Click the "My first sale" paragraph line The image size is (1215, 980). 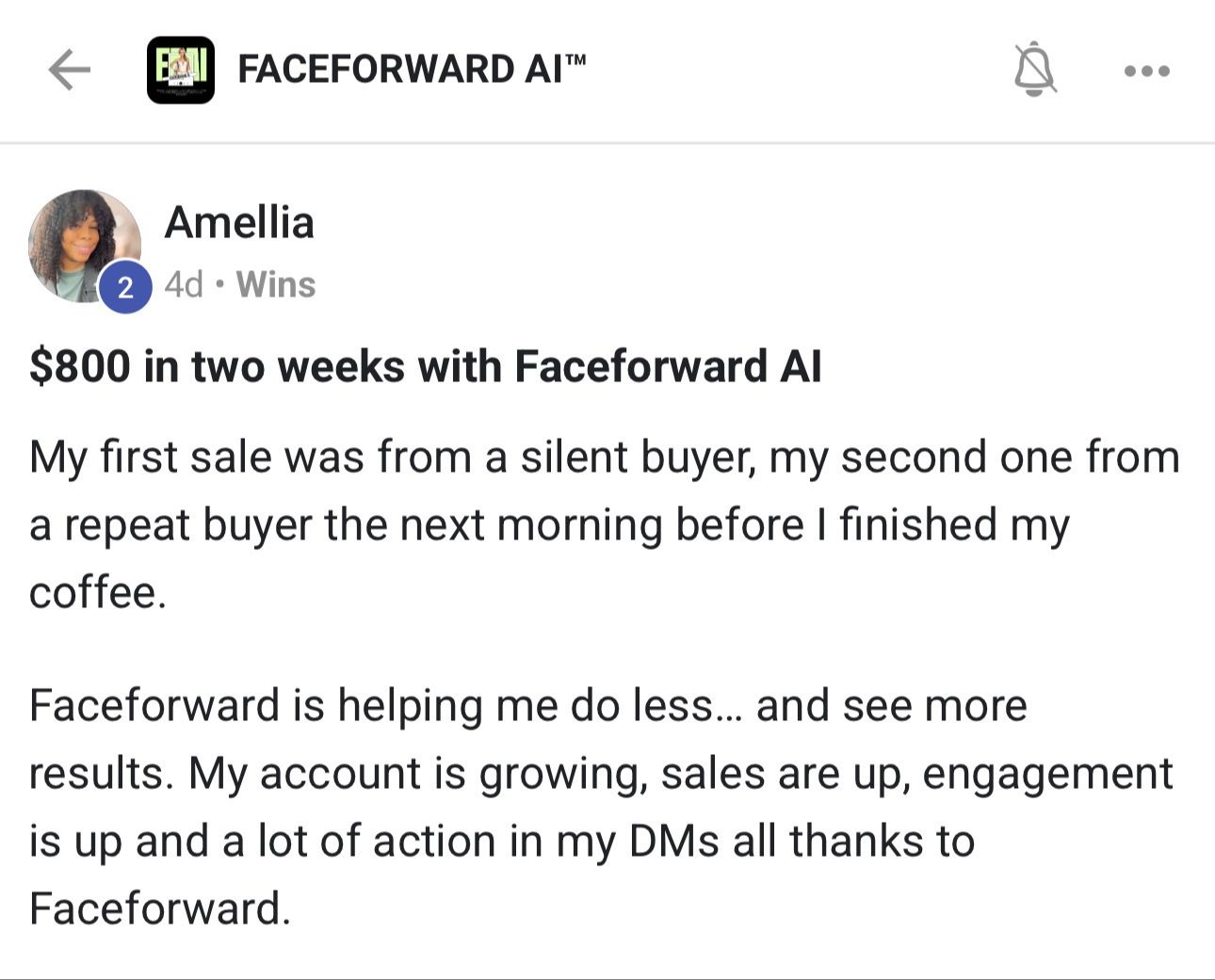tap(604, 458)
